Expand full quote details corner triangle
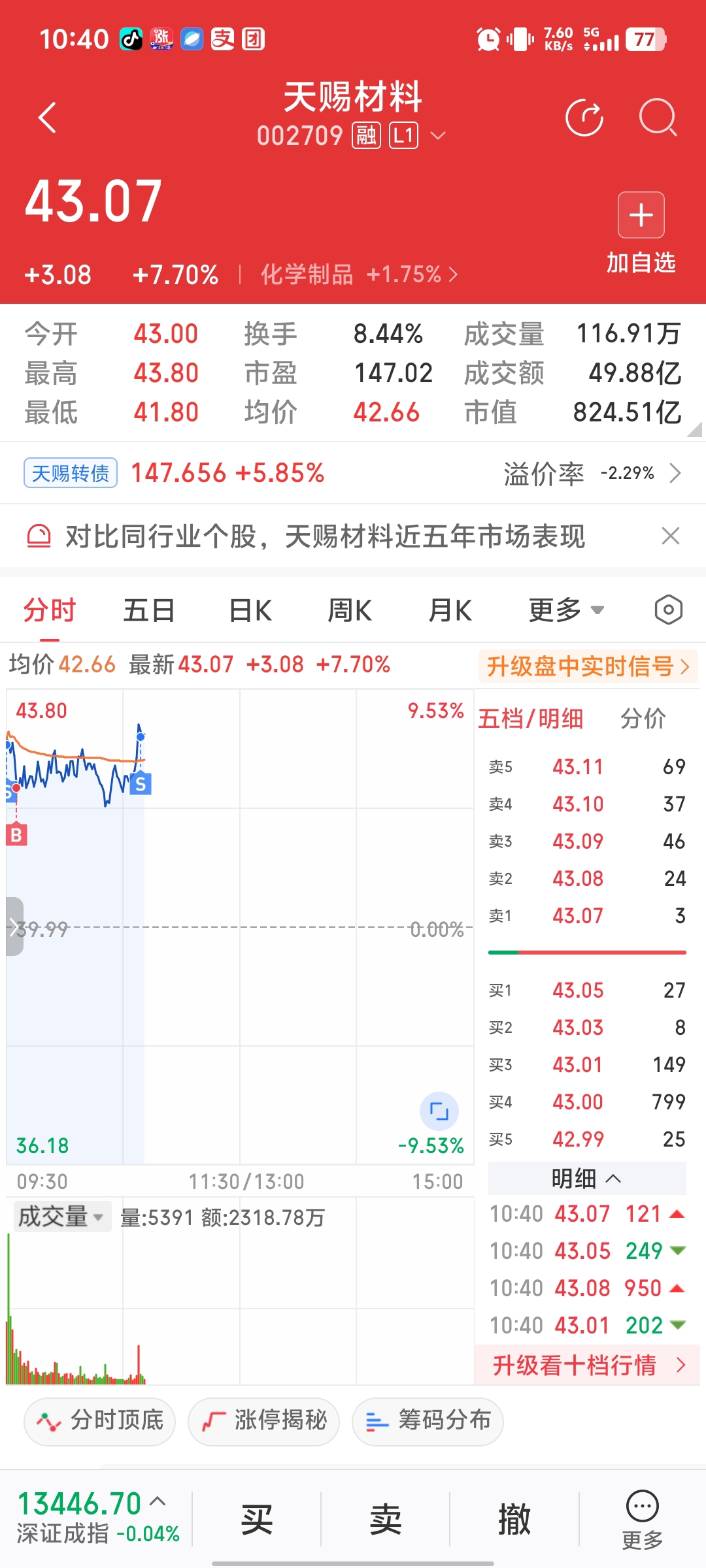Image resolution: width=706 pixels, height=1568 pixels. [x=695, y=429]
